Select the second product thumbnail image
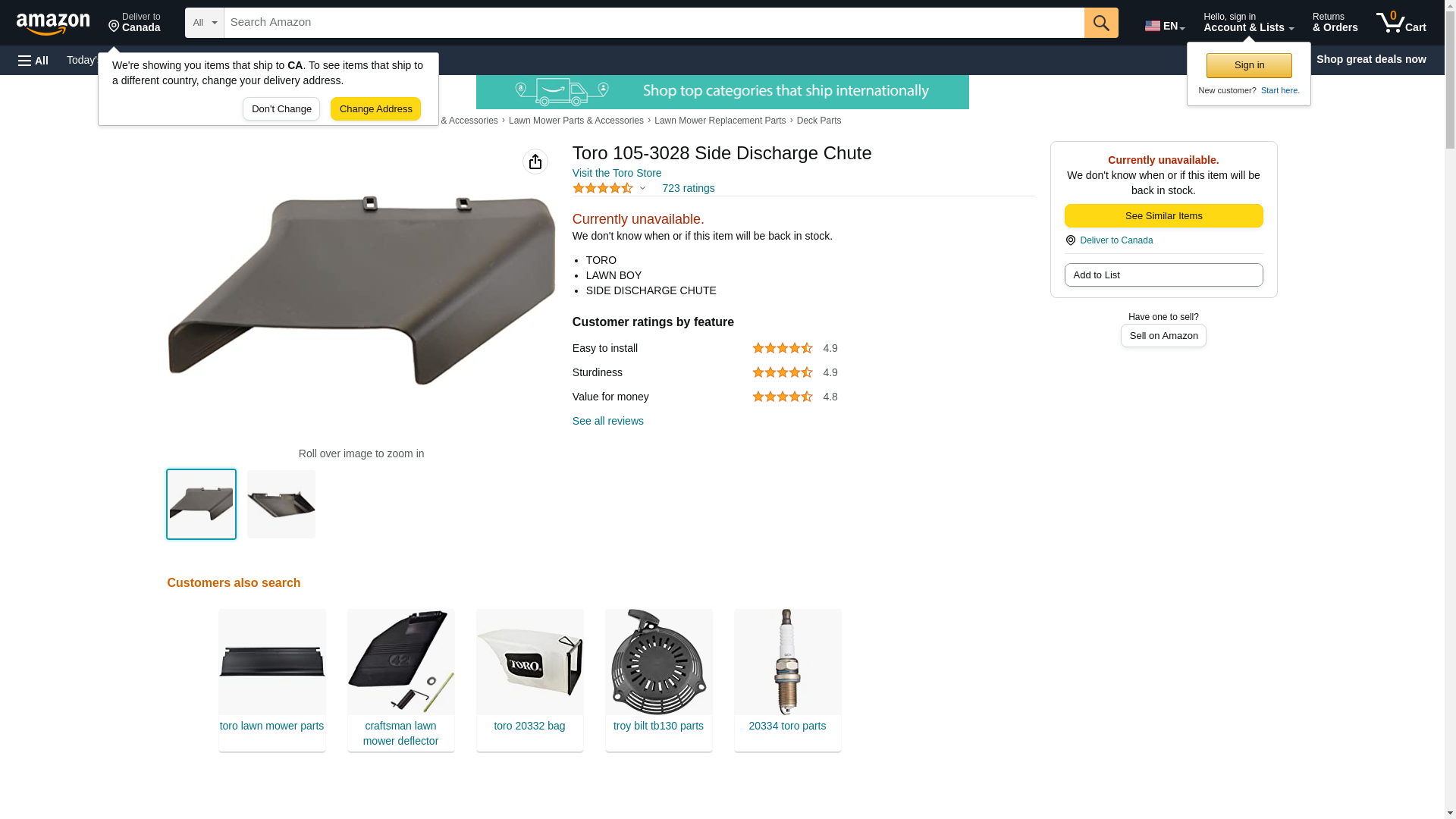 point(281,504)
